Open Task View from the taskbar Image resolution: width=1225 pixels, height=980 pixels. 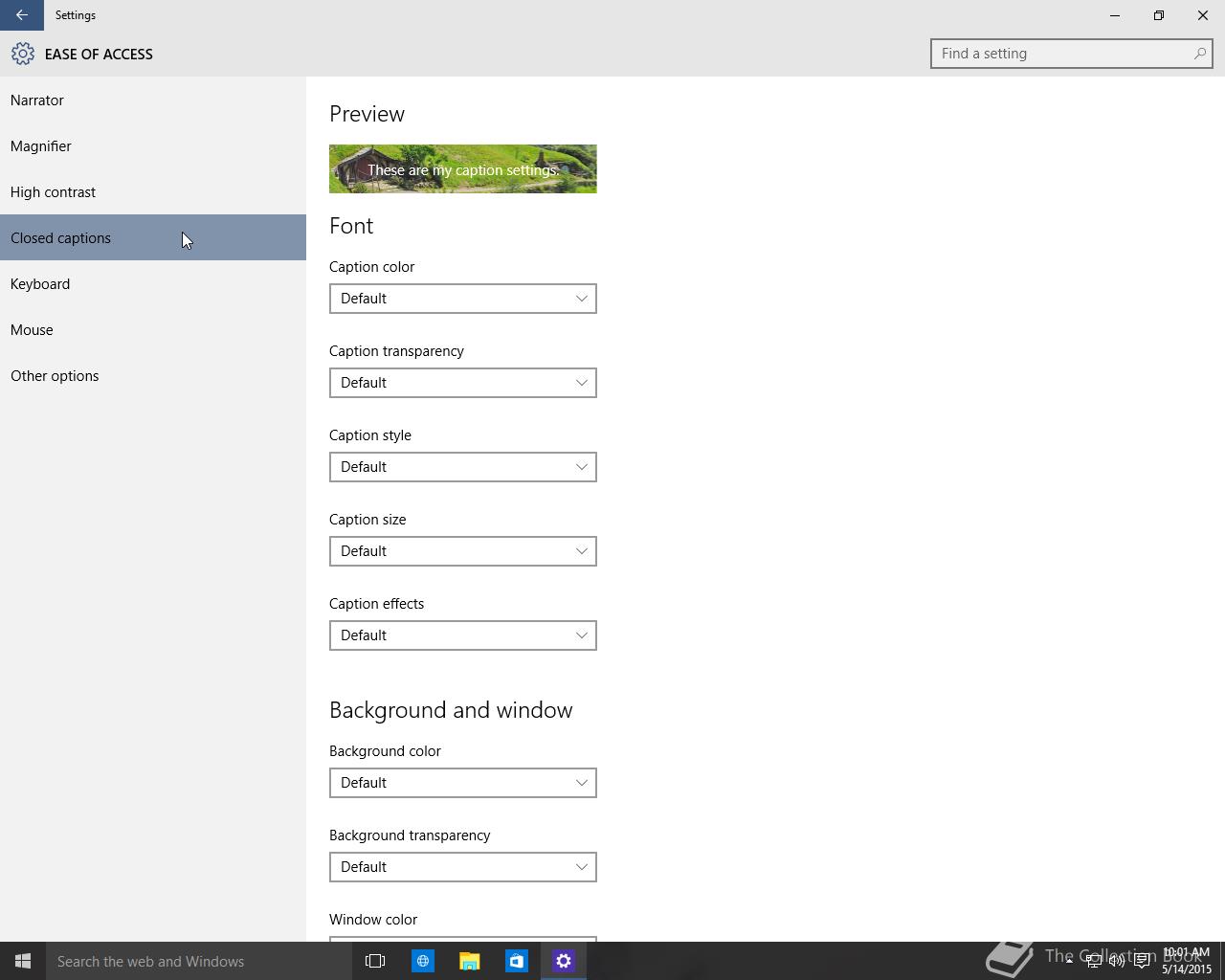(375, 961)
